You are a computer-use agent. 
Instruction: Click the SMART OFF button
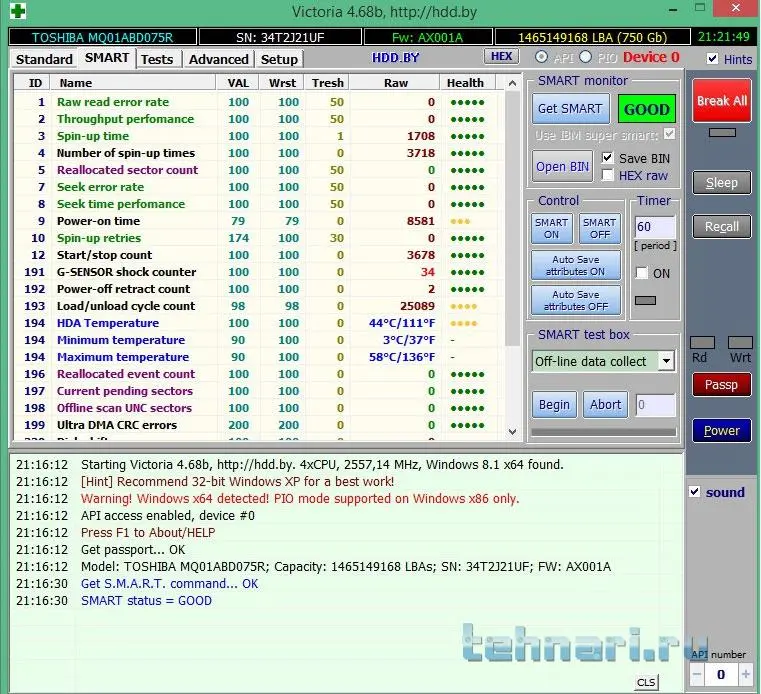[600, 229]
